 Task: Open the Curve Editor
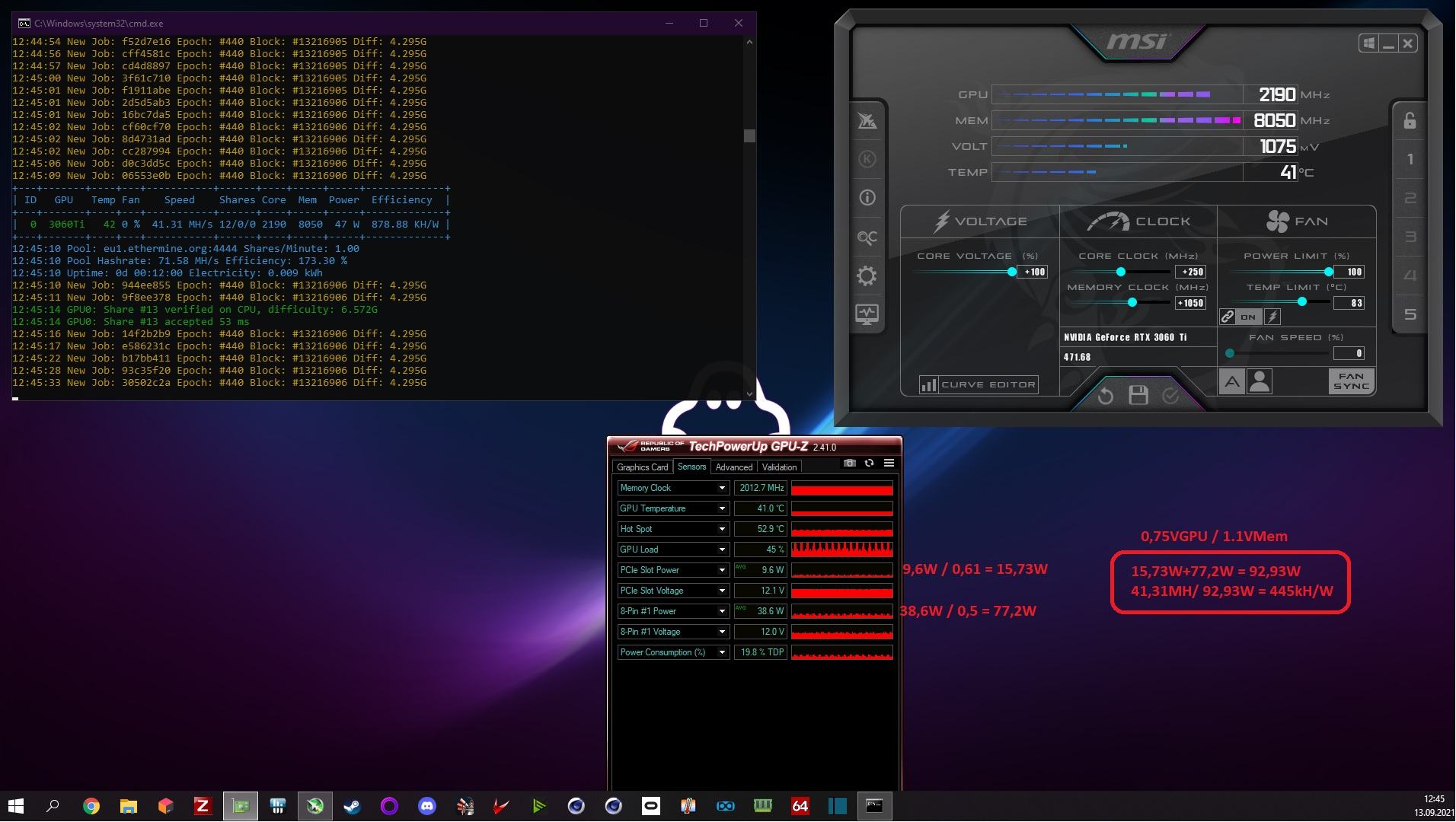(x=979, y=384)
